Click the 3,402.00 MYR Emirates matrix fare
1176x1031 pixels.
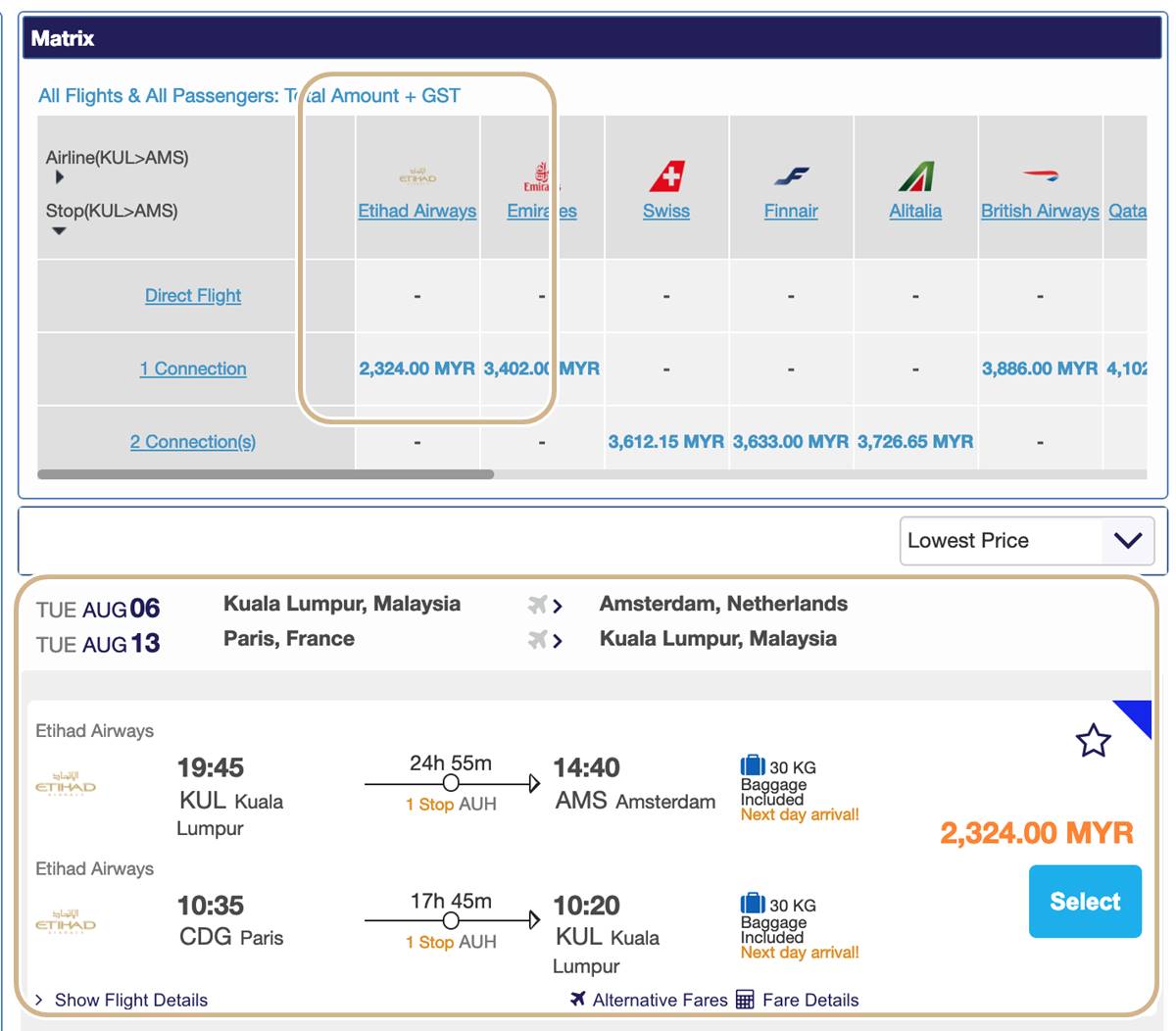[542, 368]
